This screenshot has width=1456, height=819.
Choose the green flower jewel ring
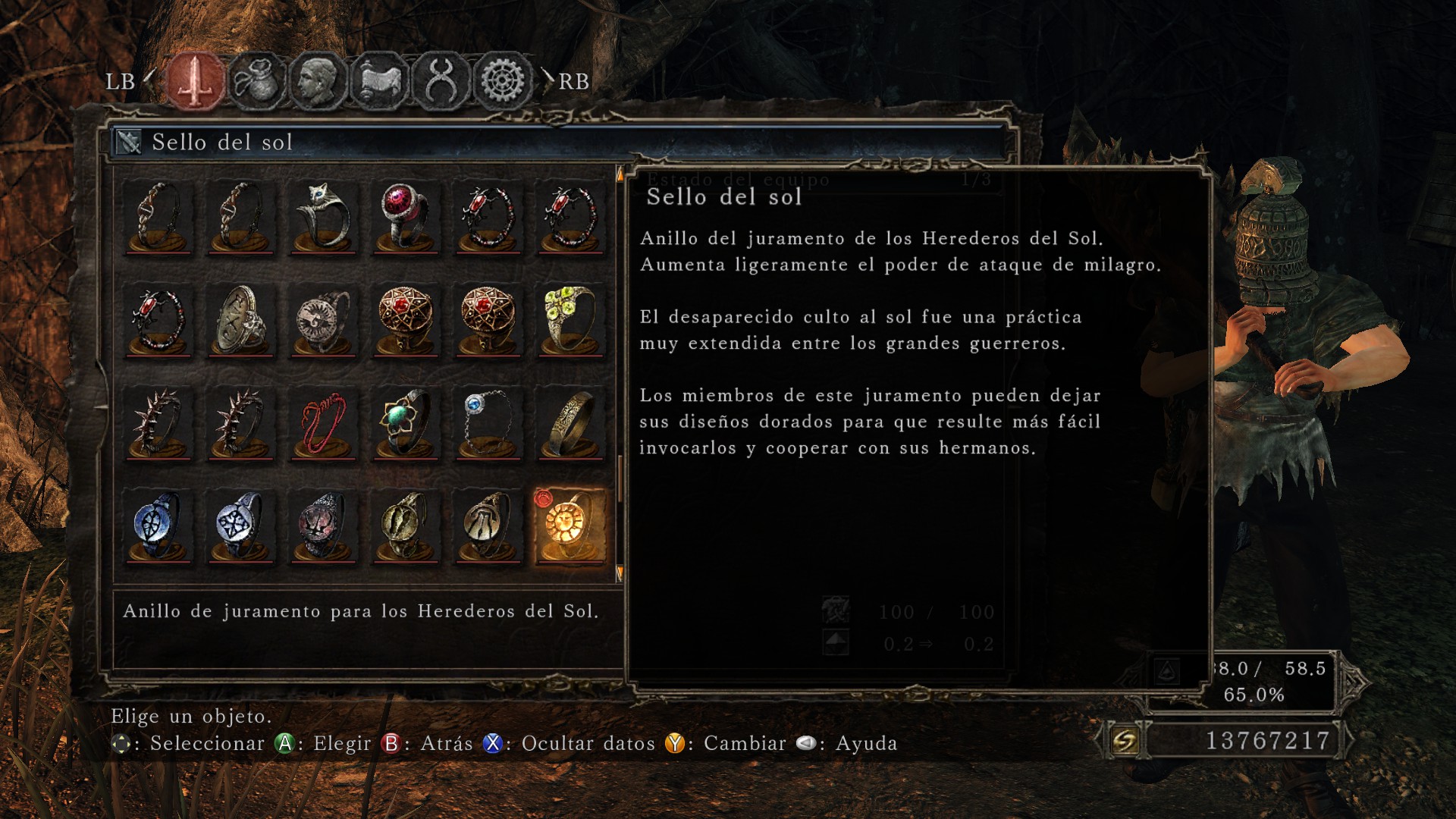pyautogui.click(x=406, y=423)
